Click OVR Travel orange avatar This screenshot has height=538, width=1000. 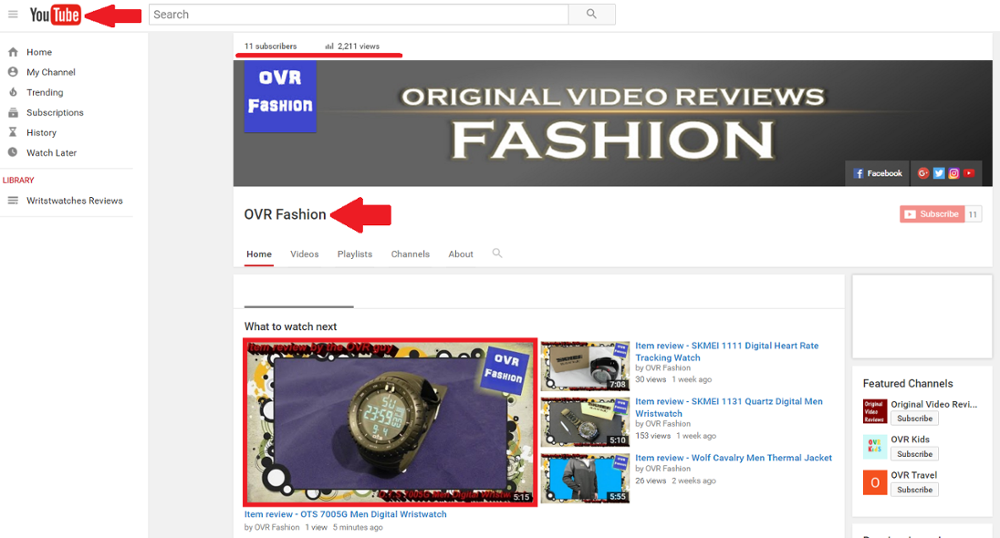[x=874, y=483]
